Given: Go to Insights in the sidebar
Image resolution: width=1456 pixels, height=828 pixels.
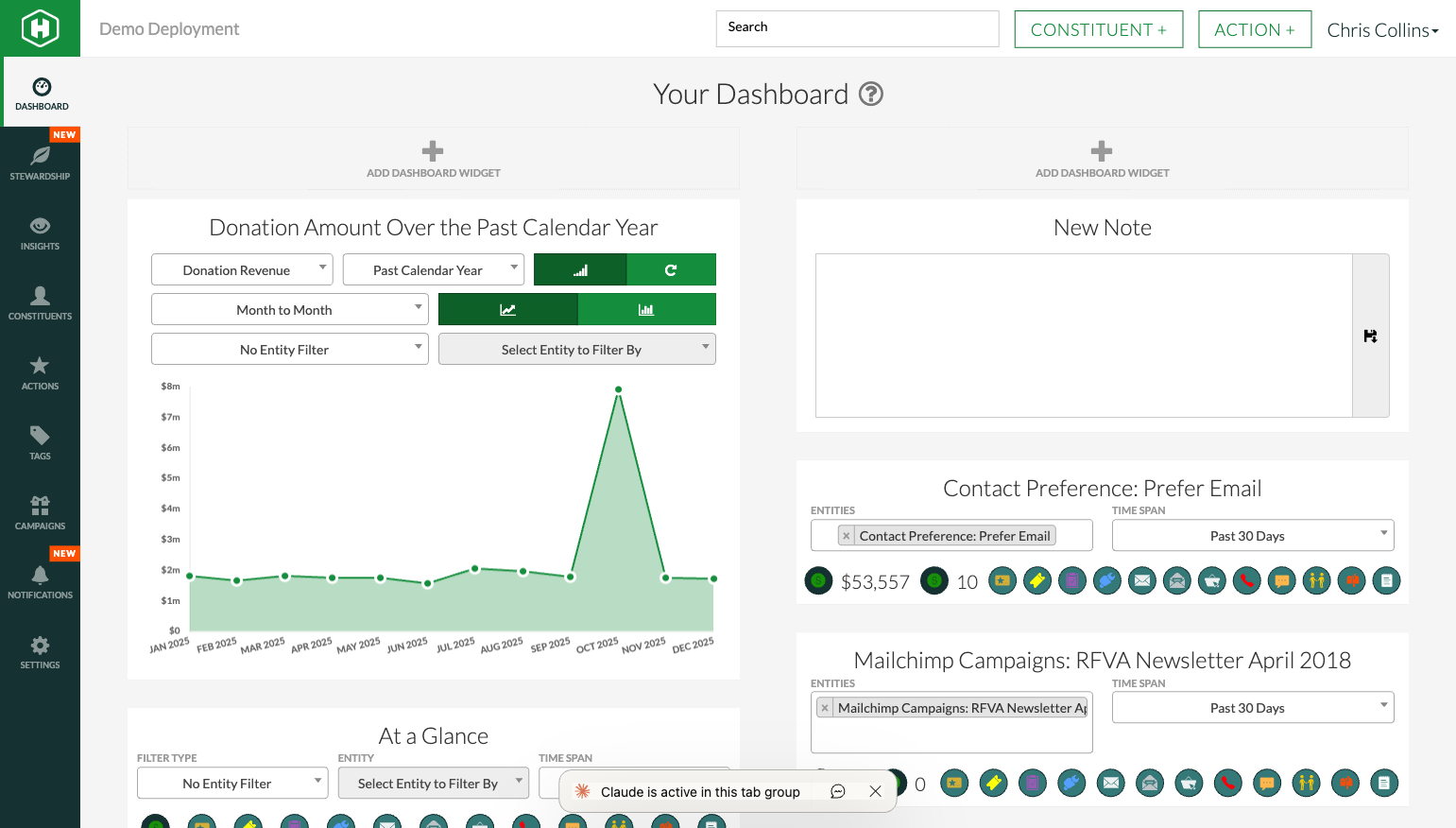Looking at the screenshot, I should [40, 233].
